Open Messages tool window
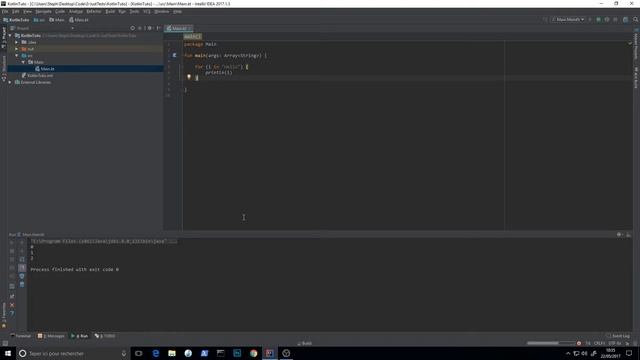640x360 pixels. 51,336
